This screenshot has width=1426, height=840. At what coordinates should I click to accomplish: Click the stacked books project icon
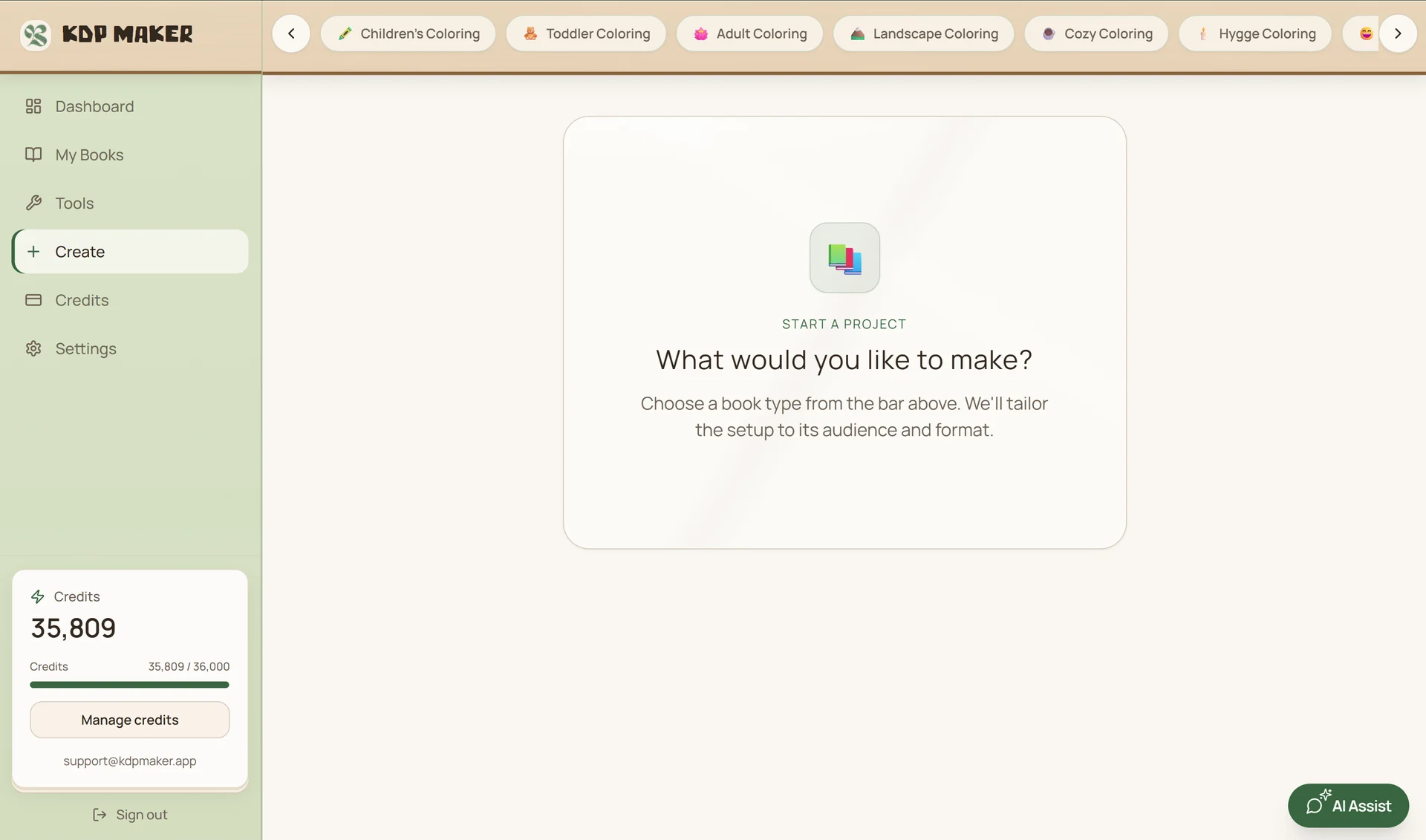[844, 258]
